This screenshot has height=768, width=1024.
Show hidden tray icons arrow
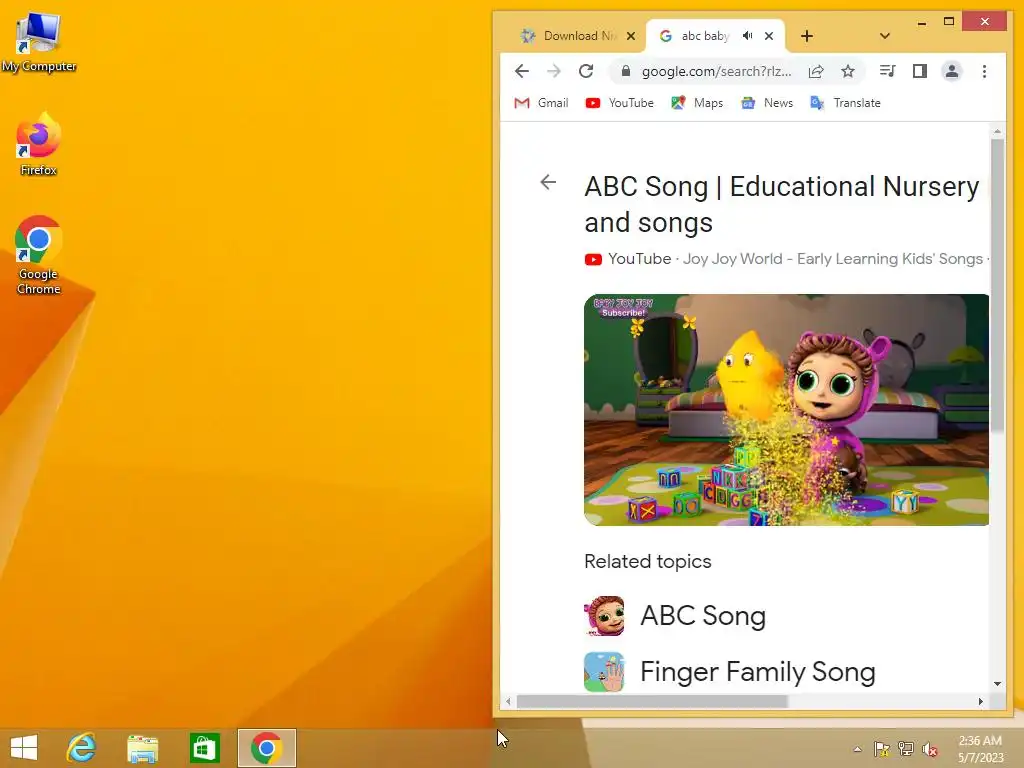[x=857, y=749]
